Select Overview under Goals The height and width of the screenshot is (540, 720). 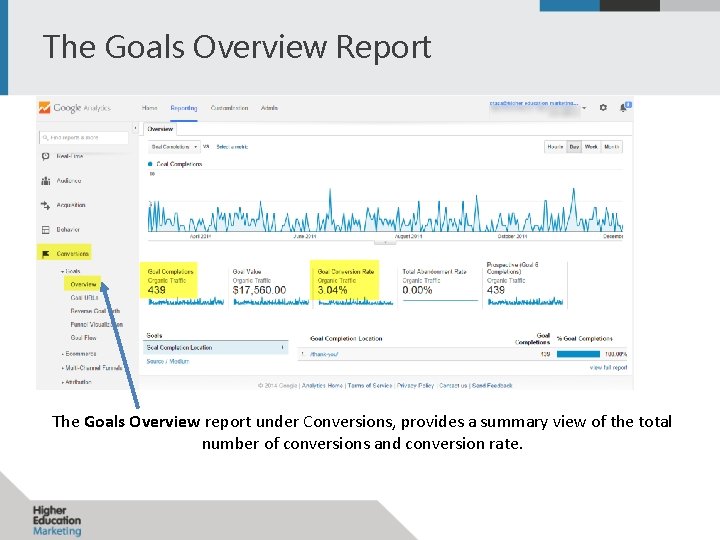(83, 285)
